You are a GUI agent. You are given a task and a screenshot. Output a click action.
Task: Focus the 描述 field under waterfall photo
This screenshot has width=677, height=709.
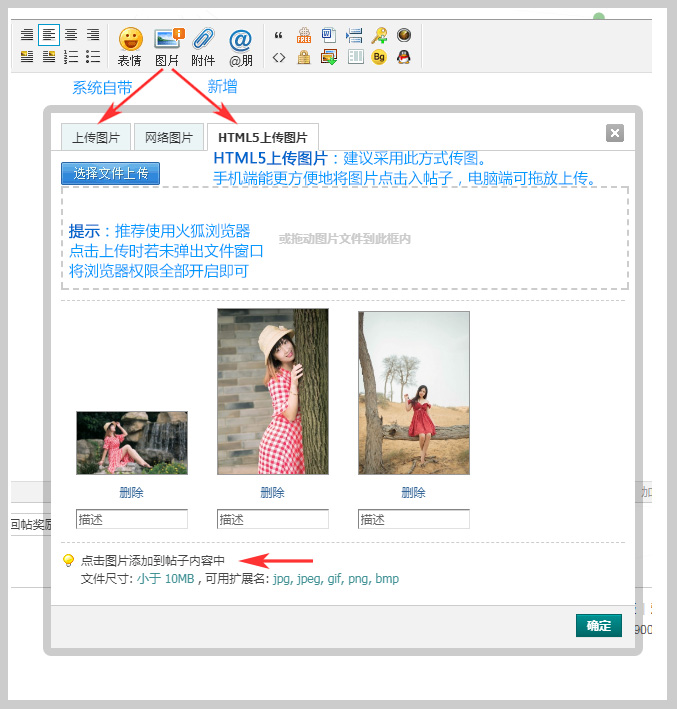click(132, 519)
